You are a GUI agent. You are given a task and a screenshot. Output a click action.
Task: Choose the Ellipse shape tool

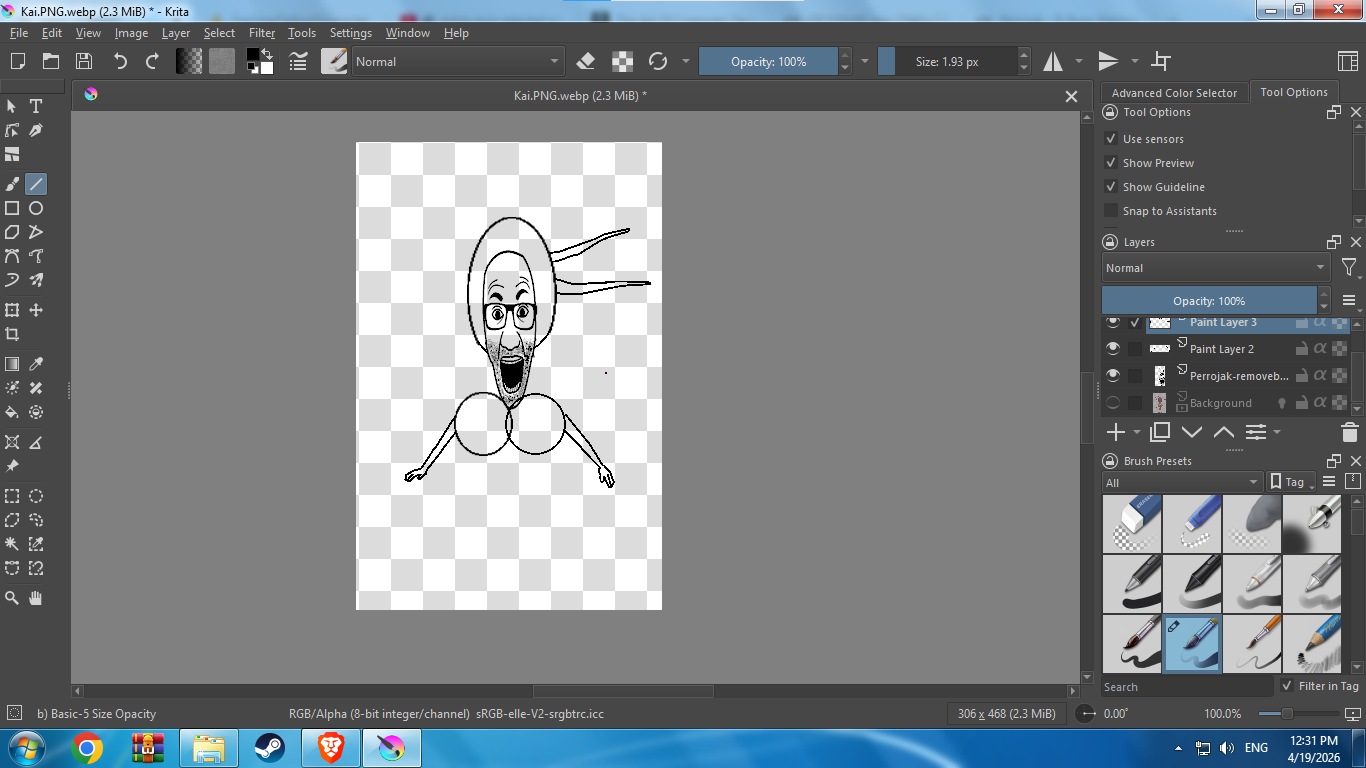[x=36, y=208]
